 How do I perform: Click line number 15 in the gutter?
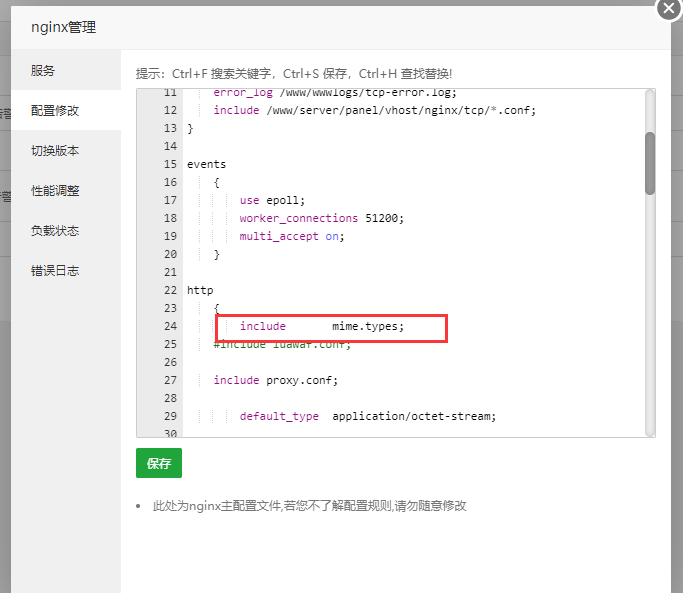(170, 164)
